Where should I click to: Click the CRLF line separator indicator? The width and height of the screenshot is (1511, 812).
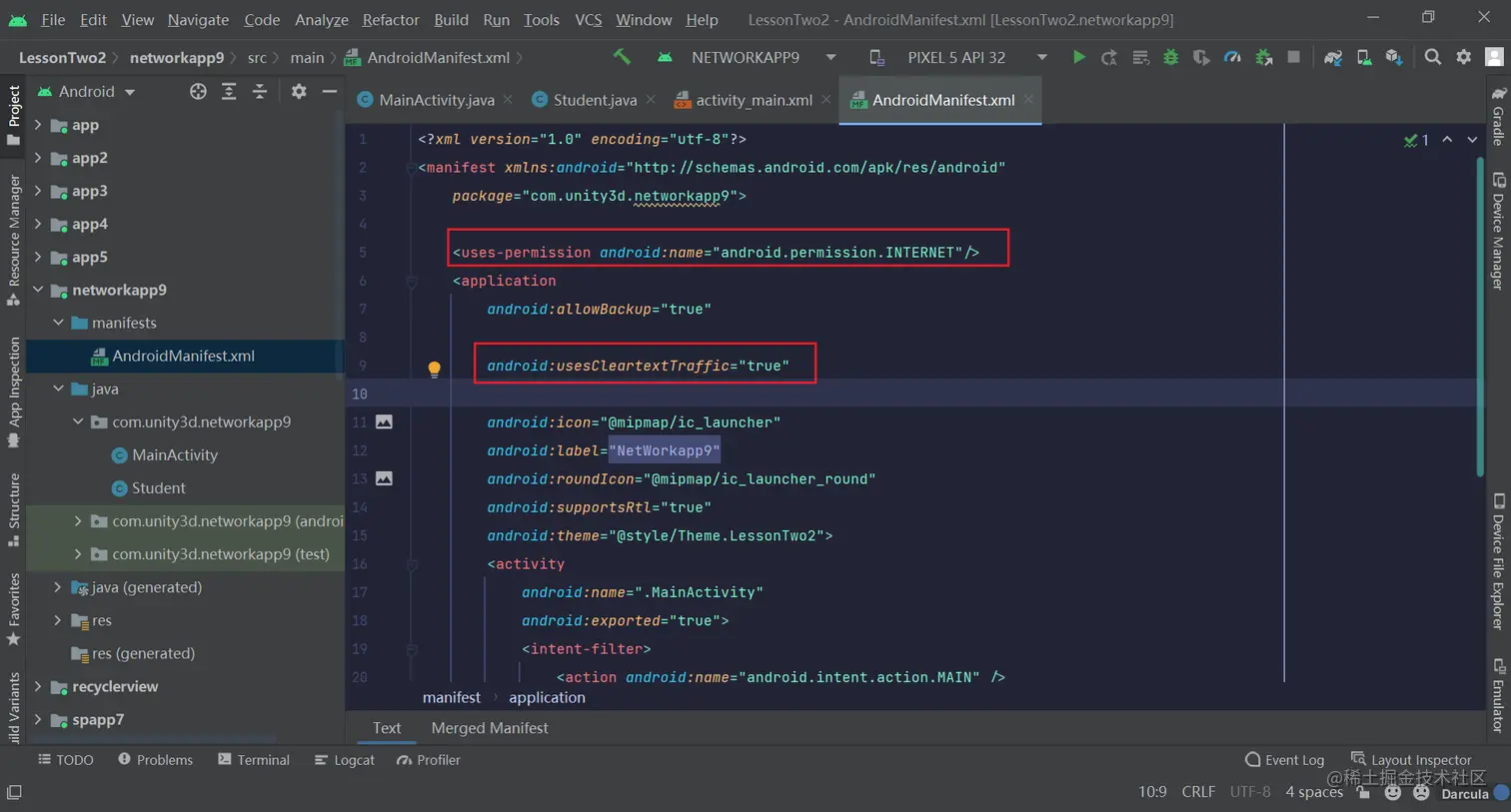point(1198,791)
